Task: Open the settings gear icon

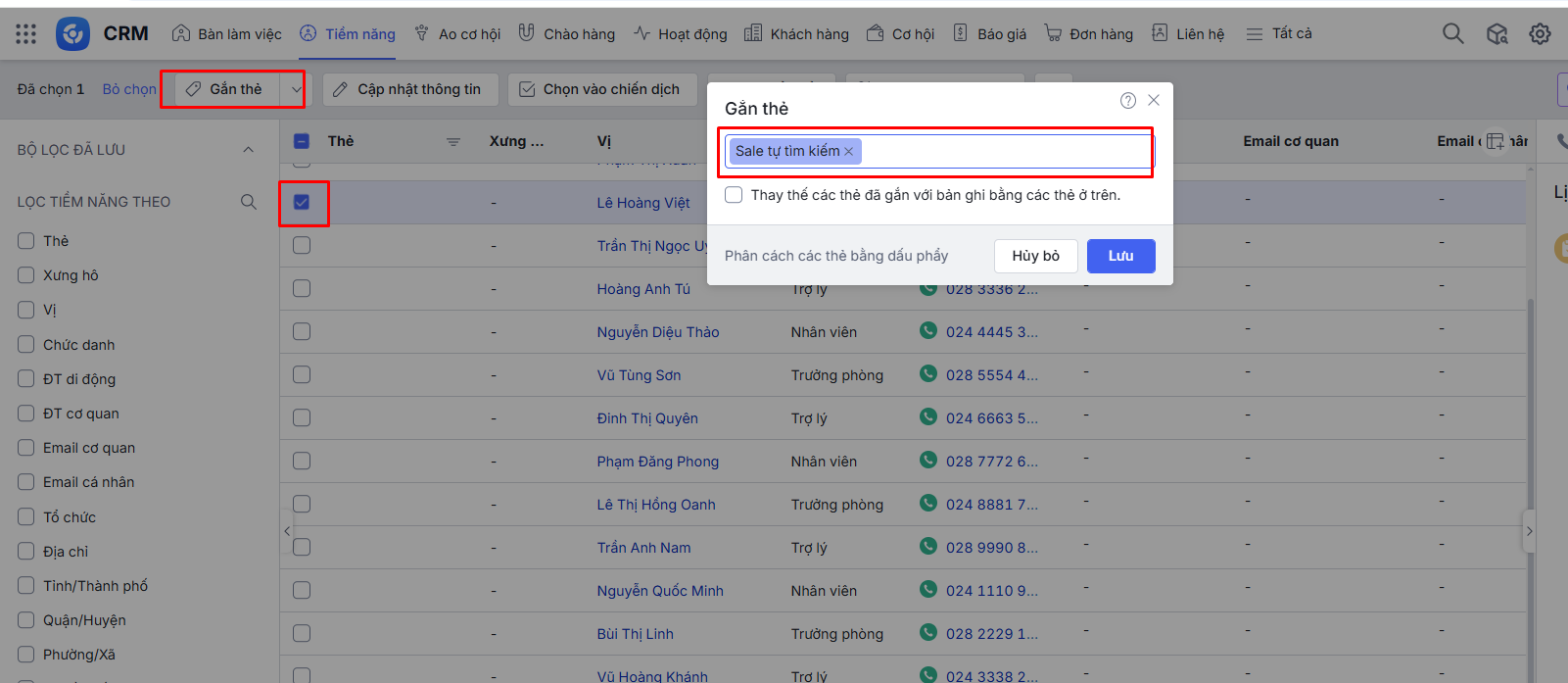Action: click(x=1540, y=34)
